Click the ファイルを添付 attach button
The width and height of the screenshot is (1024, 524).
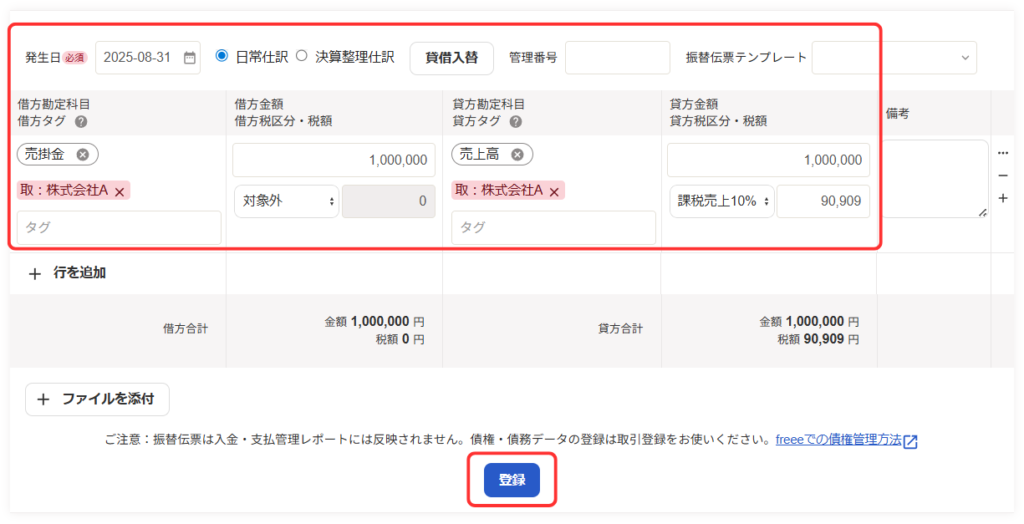pos(97,399)
